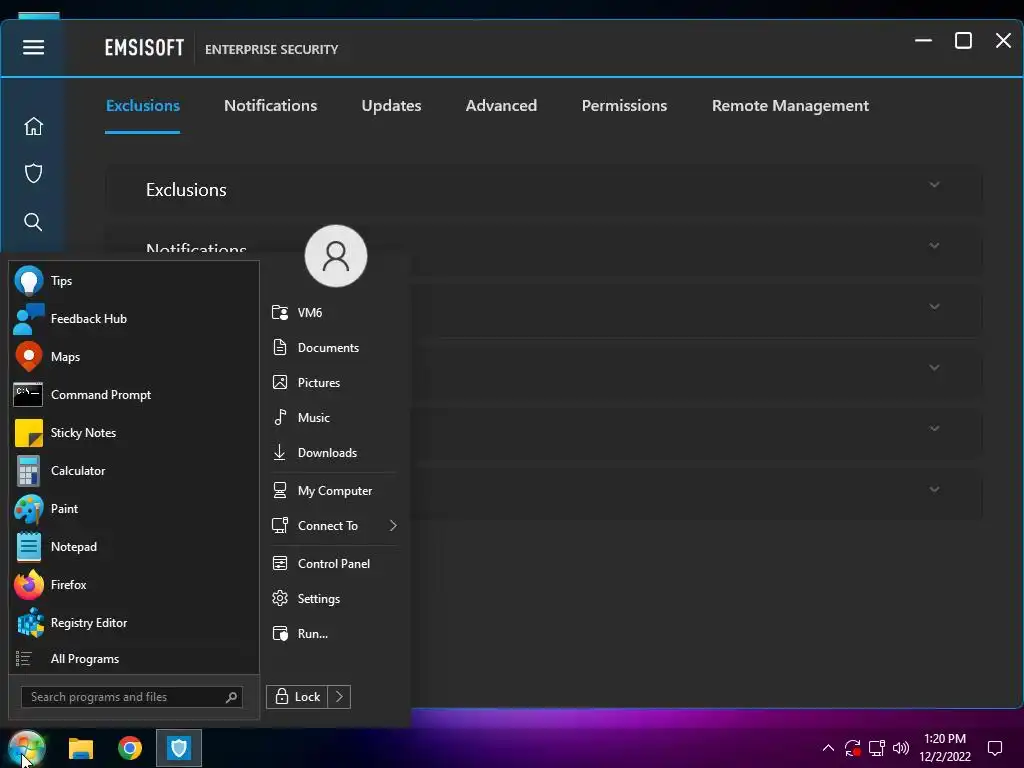1024x768 pixels.
Task: Expand the Connect To submenu arrow
Action: coord(392,526)
